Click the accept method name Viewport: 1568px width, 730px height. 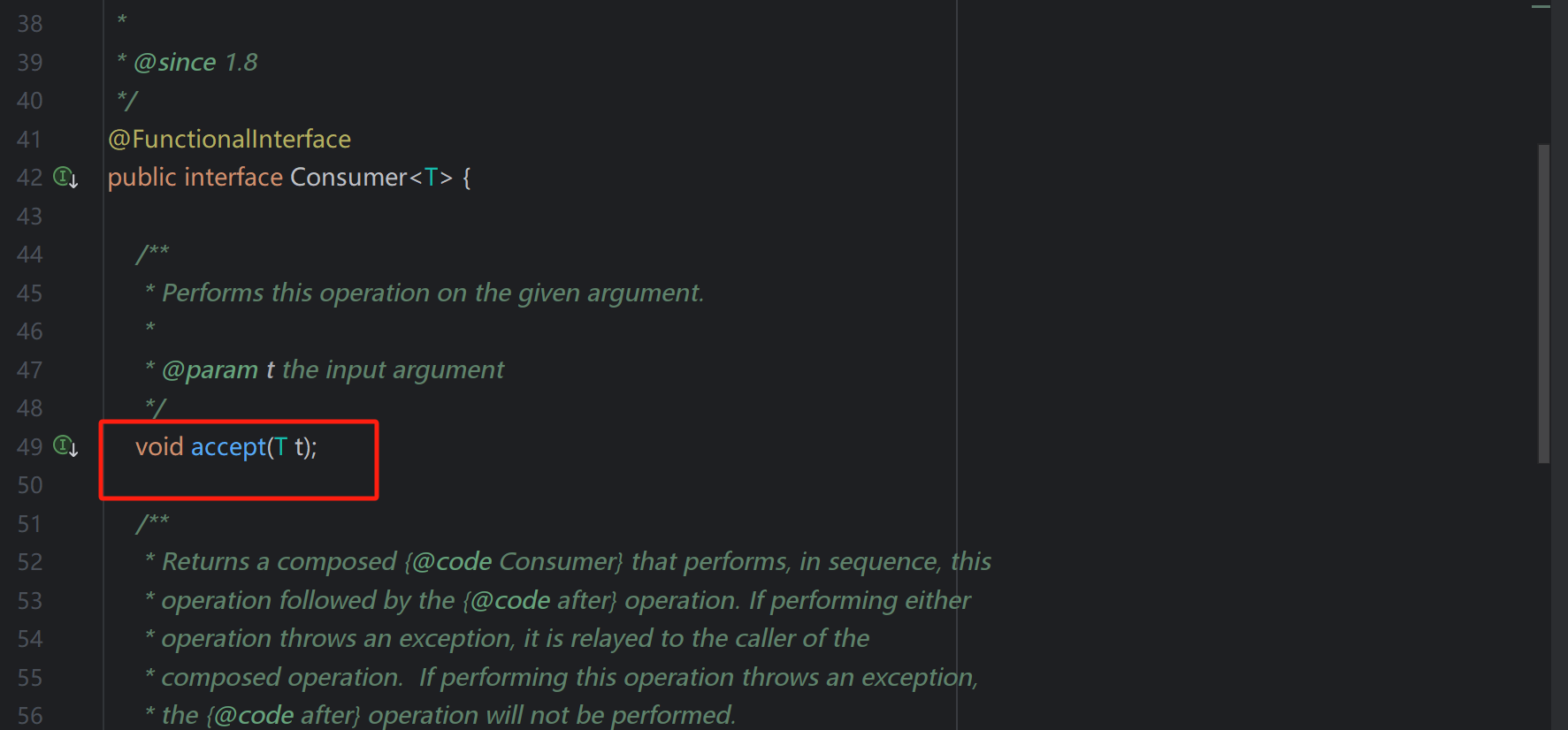(228, 447)
